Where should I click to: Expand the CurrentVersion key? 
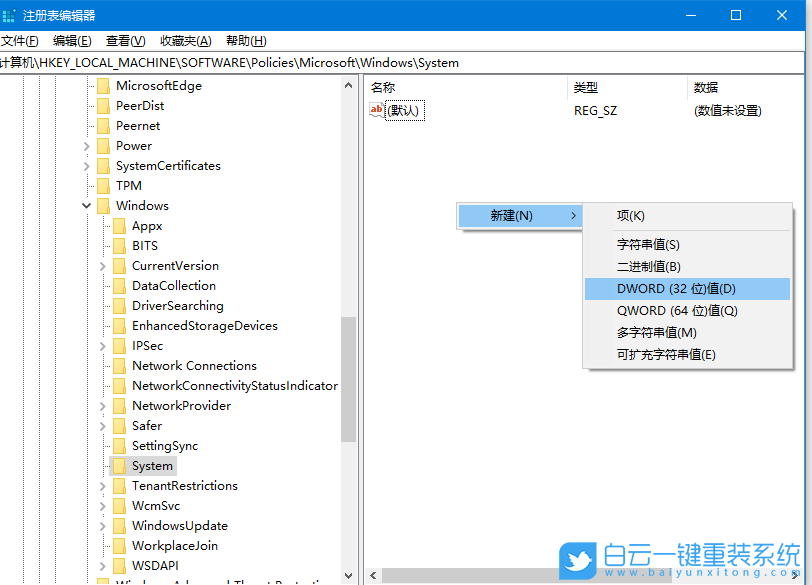103,265
